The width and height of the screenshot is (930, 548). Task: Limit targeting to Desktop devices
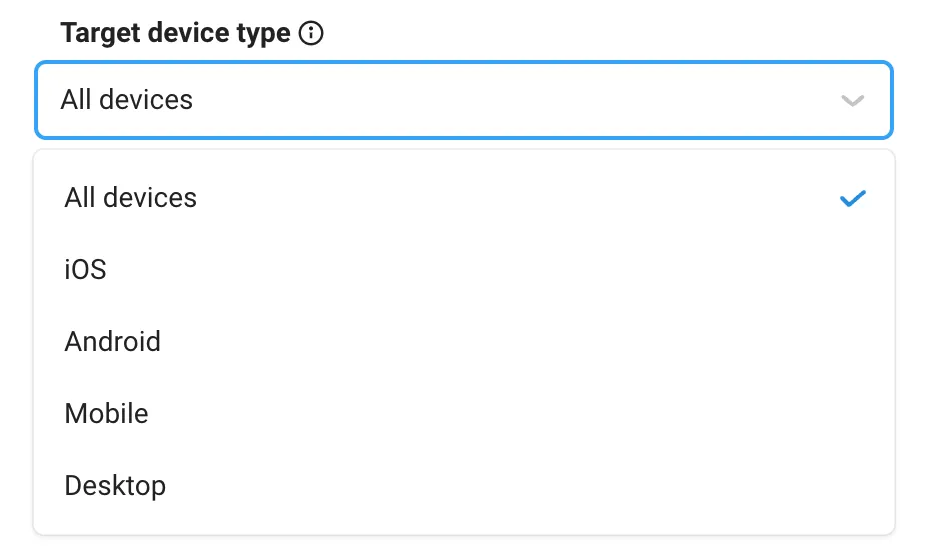coord(464,486)
